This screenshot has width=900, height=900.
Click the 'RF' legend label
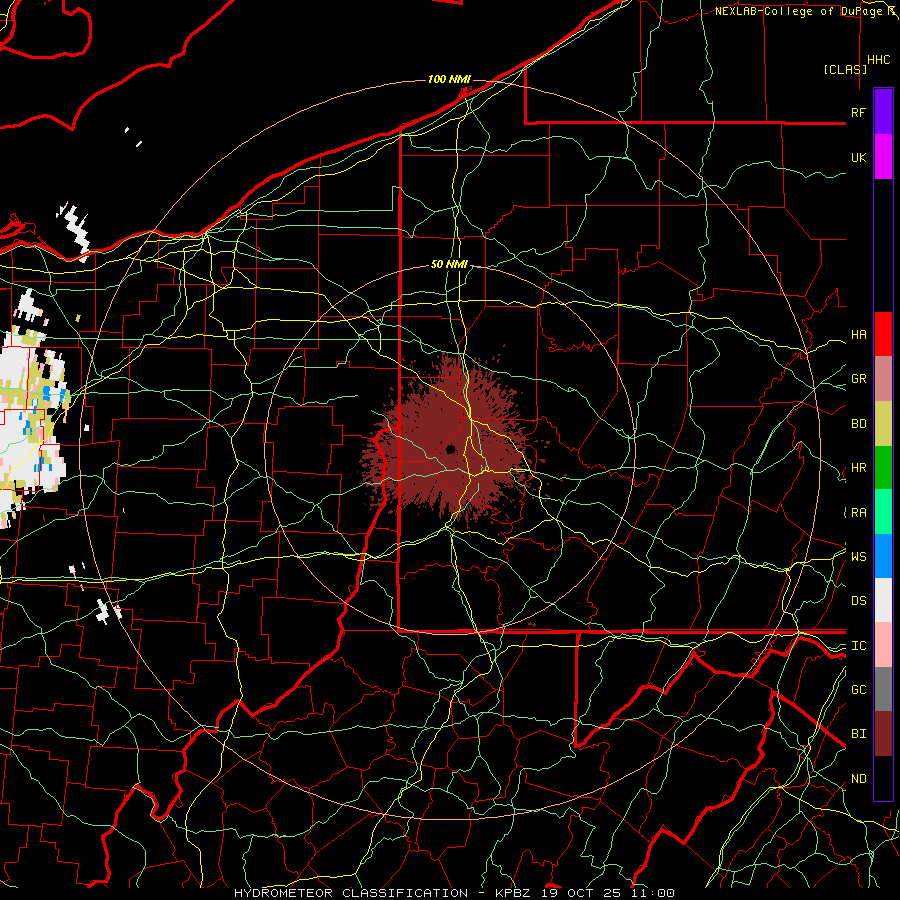point(858,112)
